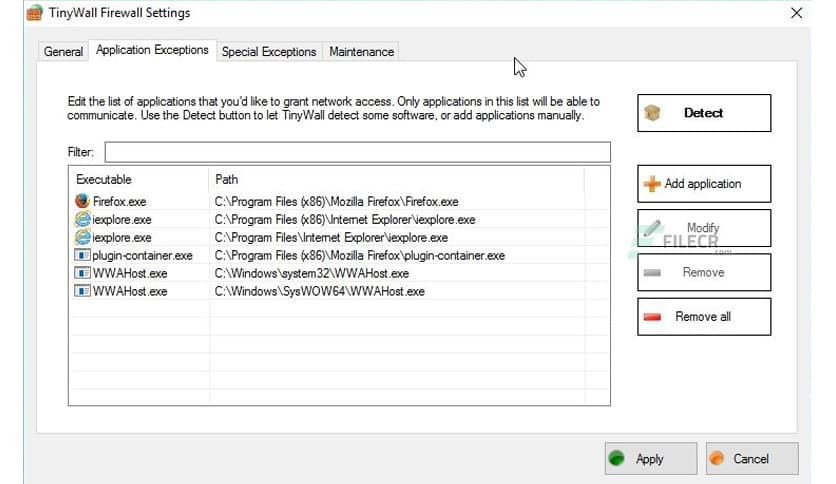Select iexplore.exe in C:\Program Files\Internet Explorer row
Viewport: 836px width, 484px height.
122,238
